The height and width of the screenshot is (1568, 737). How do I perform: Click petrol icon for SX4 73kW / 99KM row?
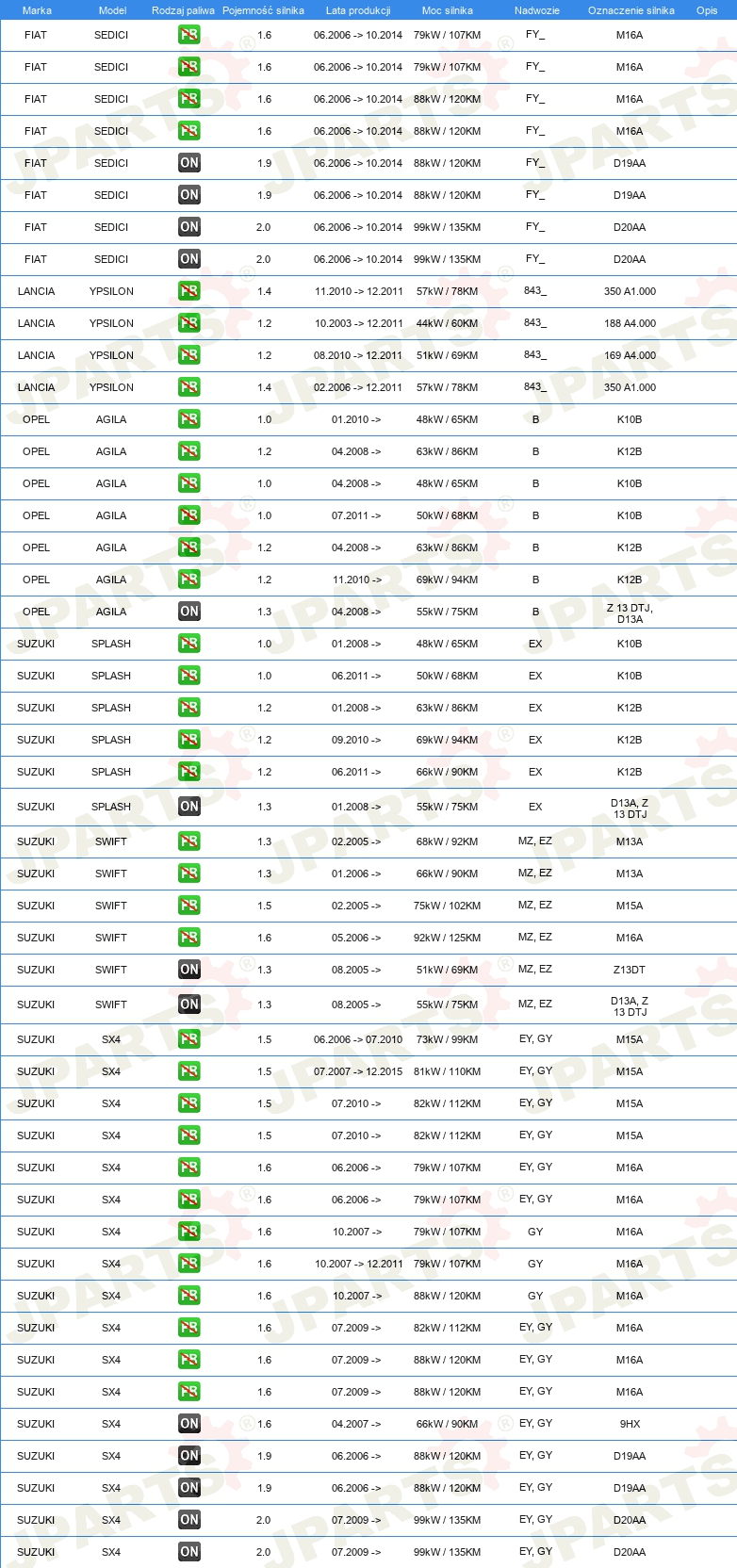(x=189, y=1039)
